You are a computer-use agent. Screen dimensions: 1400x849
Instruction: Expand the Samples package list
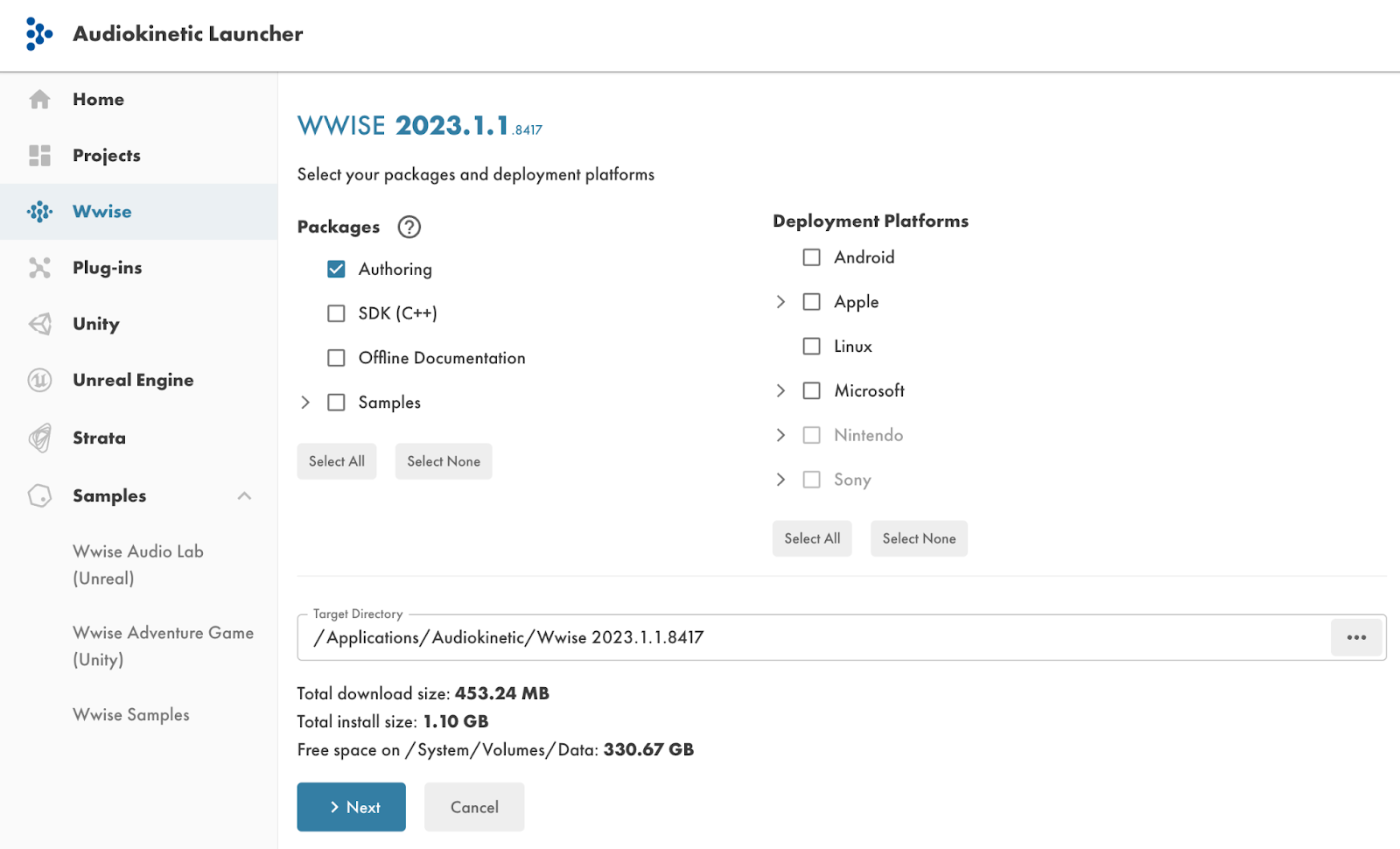pos(304,402)
